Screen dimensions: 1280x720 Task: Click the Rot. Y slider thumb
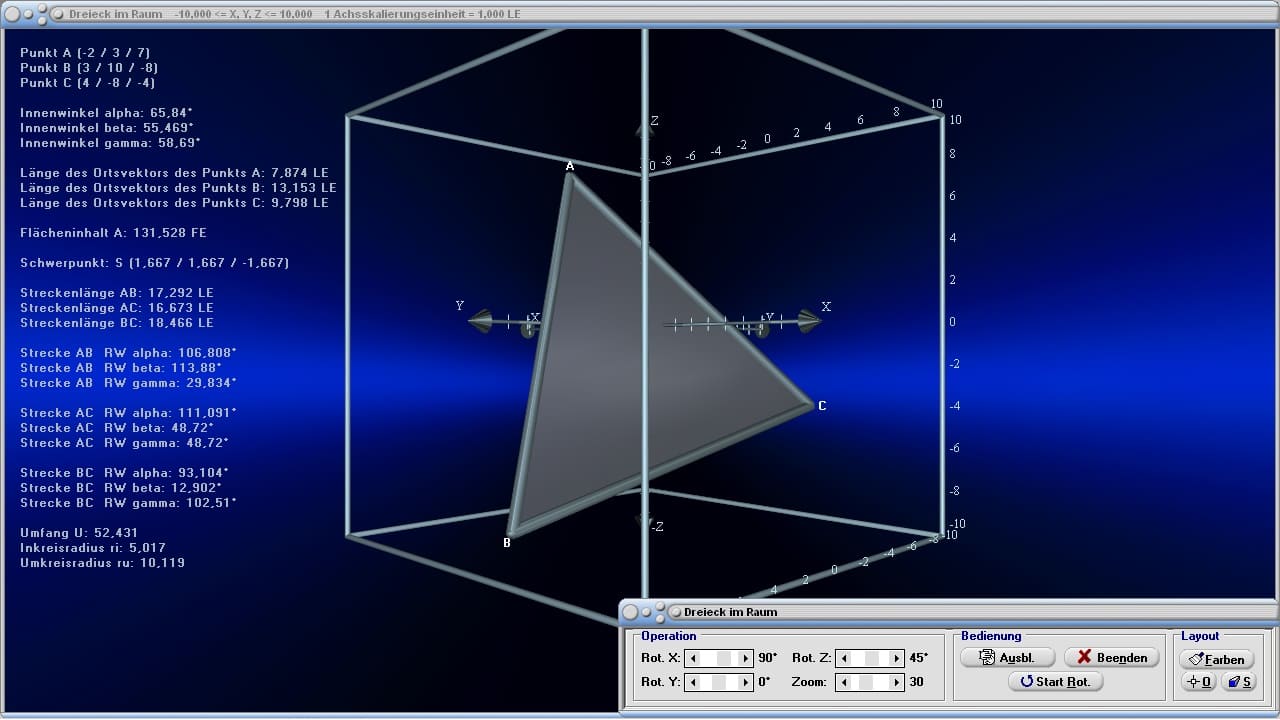tap(718, 682)
